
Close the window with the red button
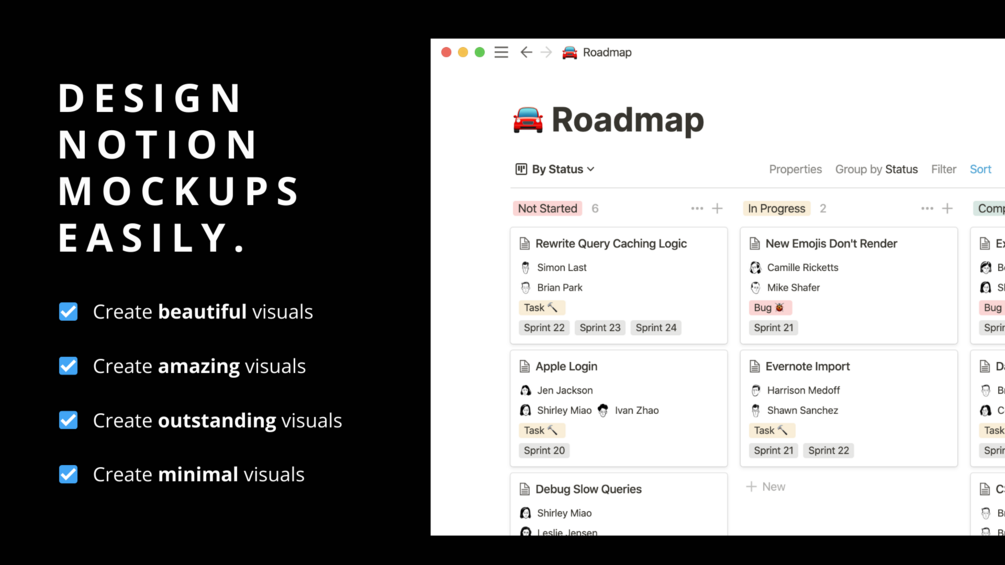[x=446, y=53]
